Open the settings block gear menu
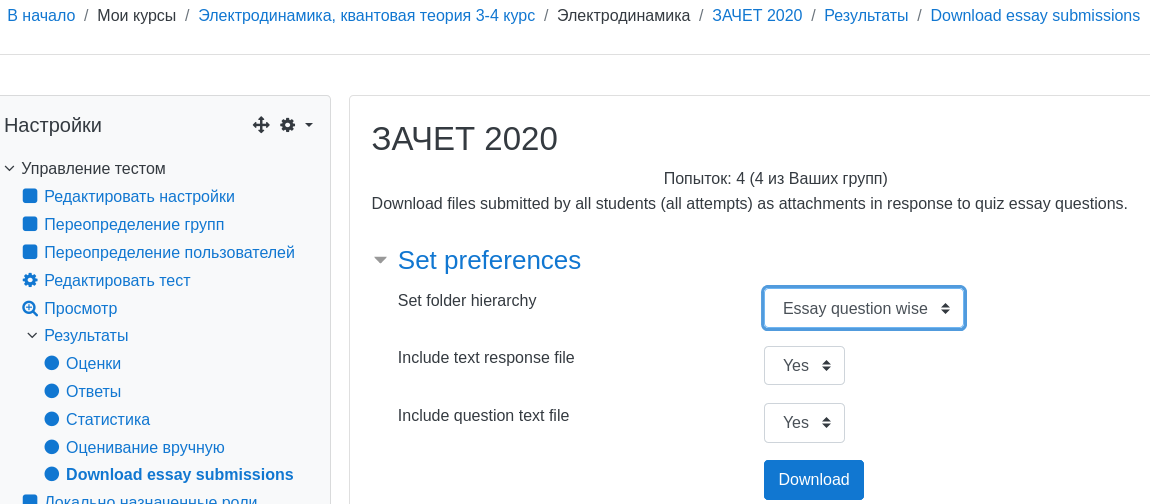The image size is (1150, 504). tap(295, 125)
